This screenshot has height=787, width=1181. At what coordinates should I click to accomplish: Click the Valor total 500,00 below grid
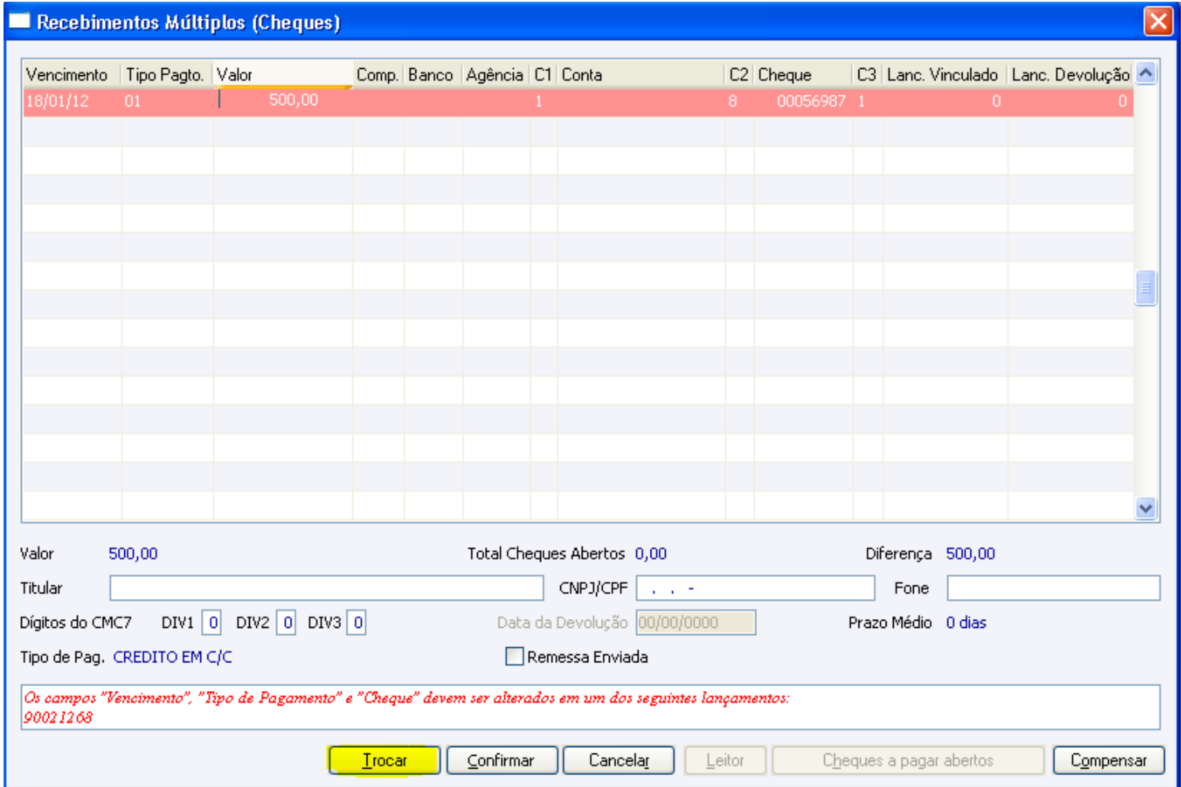[x=133, y=554]
